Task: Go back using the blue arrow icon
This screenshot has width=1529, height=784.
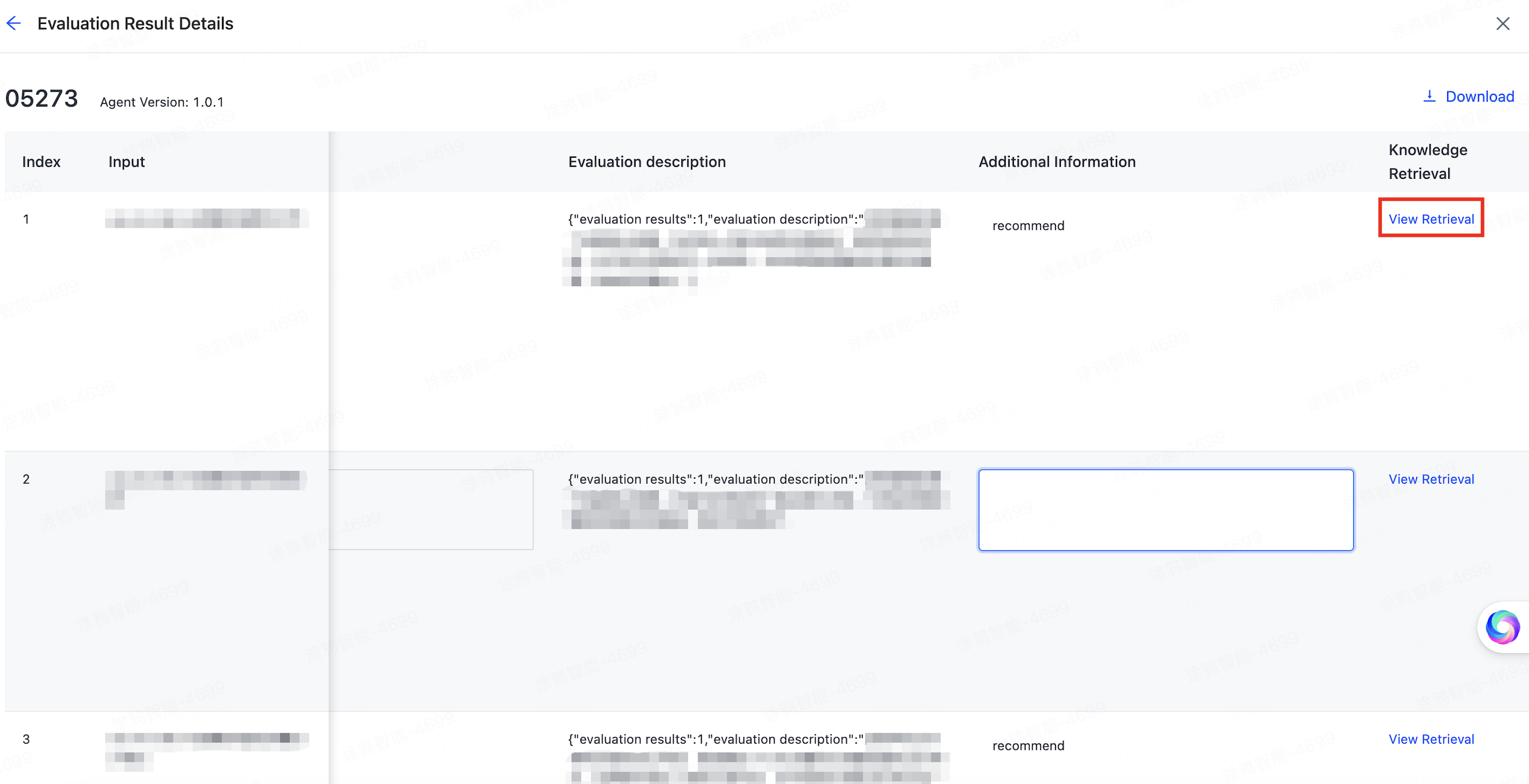Action: click(14, 23)
